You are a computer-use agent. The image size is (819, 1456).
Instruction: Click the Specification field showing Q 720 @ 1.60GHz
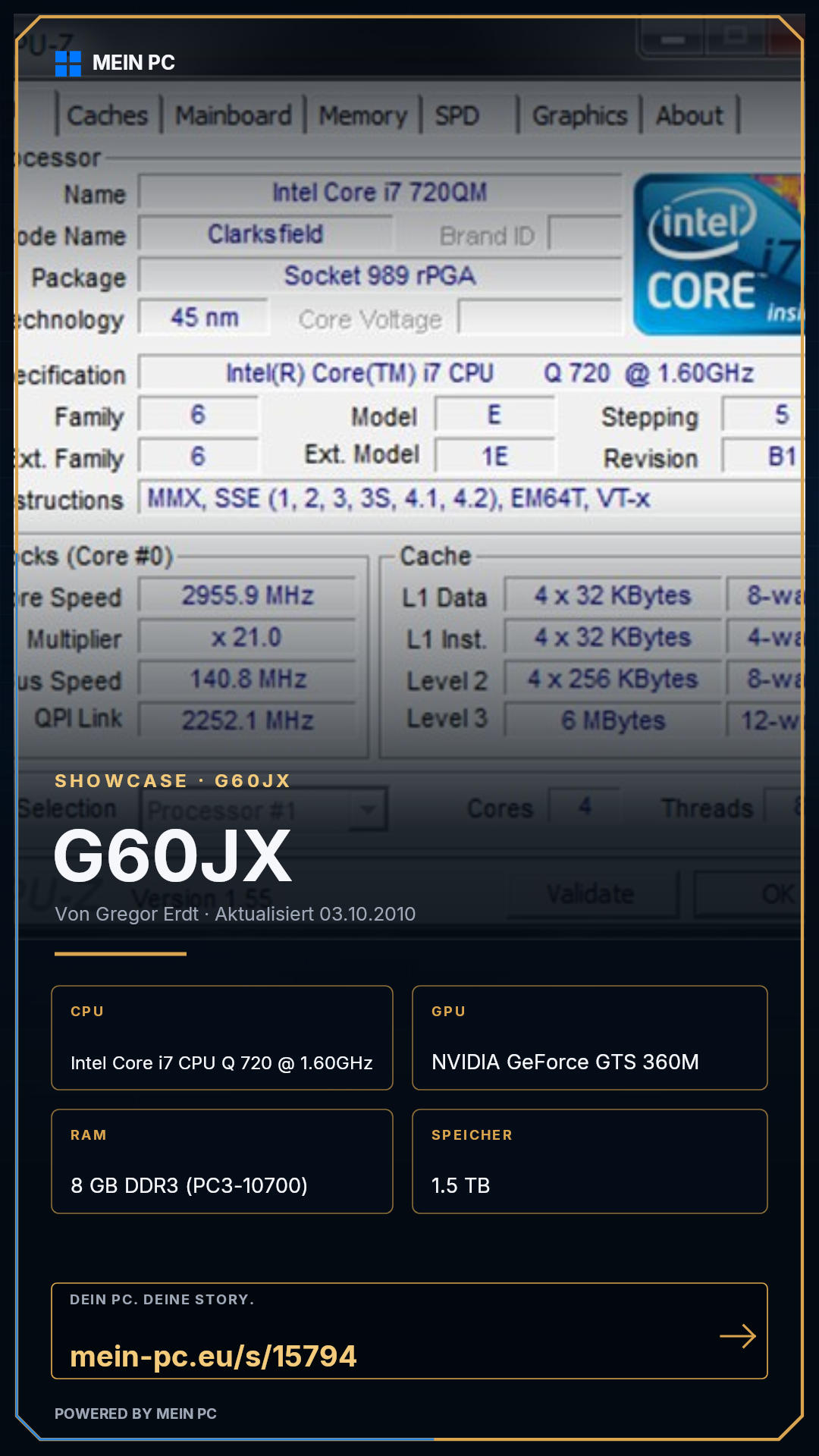point(470,373)
